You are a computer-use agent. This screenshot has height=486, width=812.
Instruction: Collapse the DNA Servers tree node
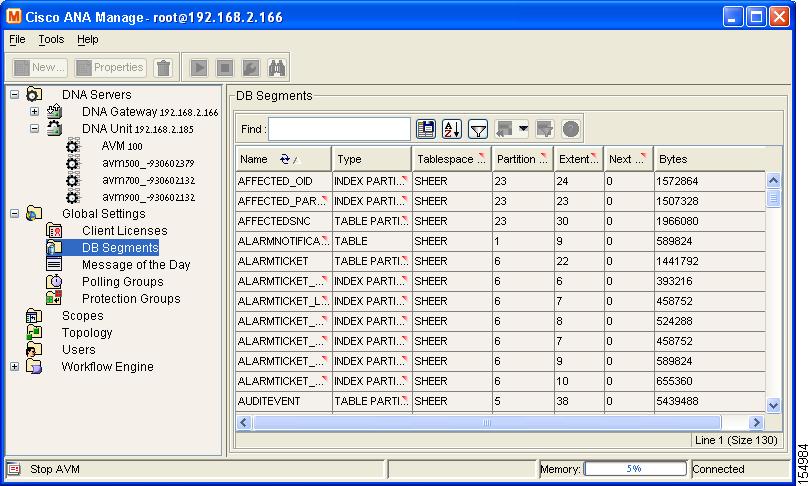[14, 95]
